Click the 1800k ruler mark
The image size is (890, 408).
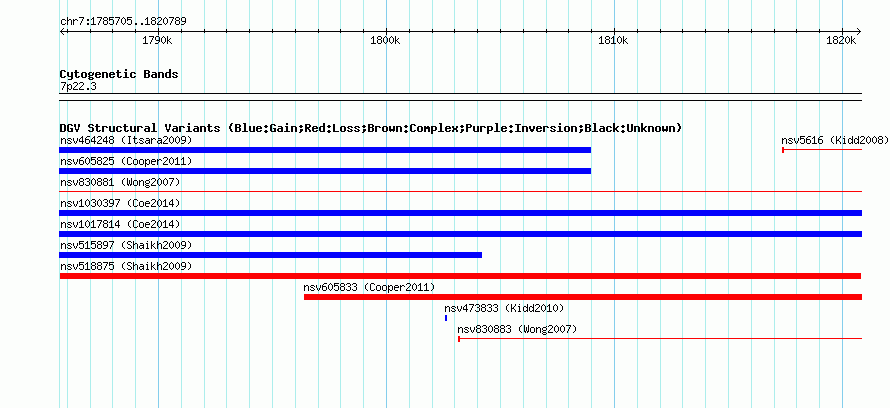tap(385, 41)
